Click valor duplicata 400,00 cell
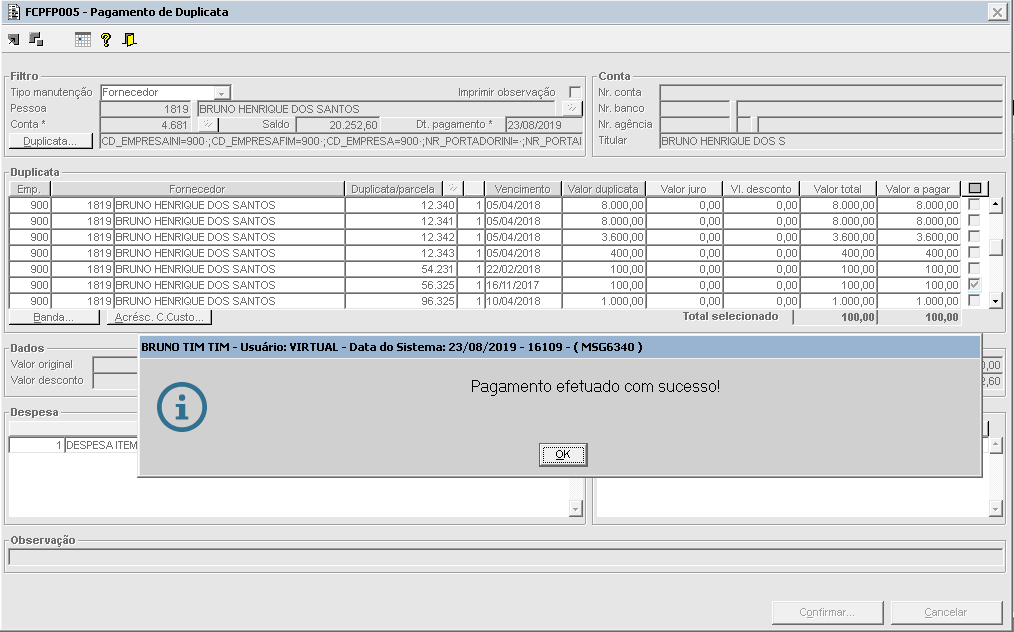Viewport: 1014px width, 632px height. coord(603,253)
